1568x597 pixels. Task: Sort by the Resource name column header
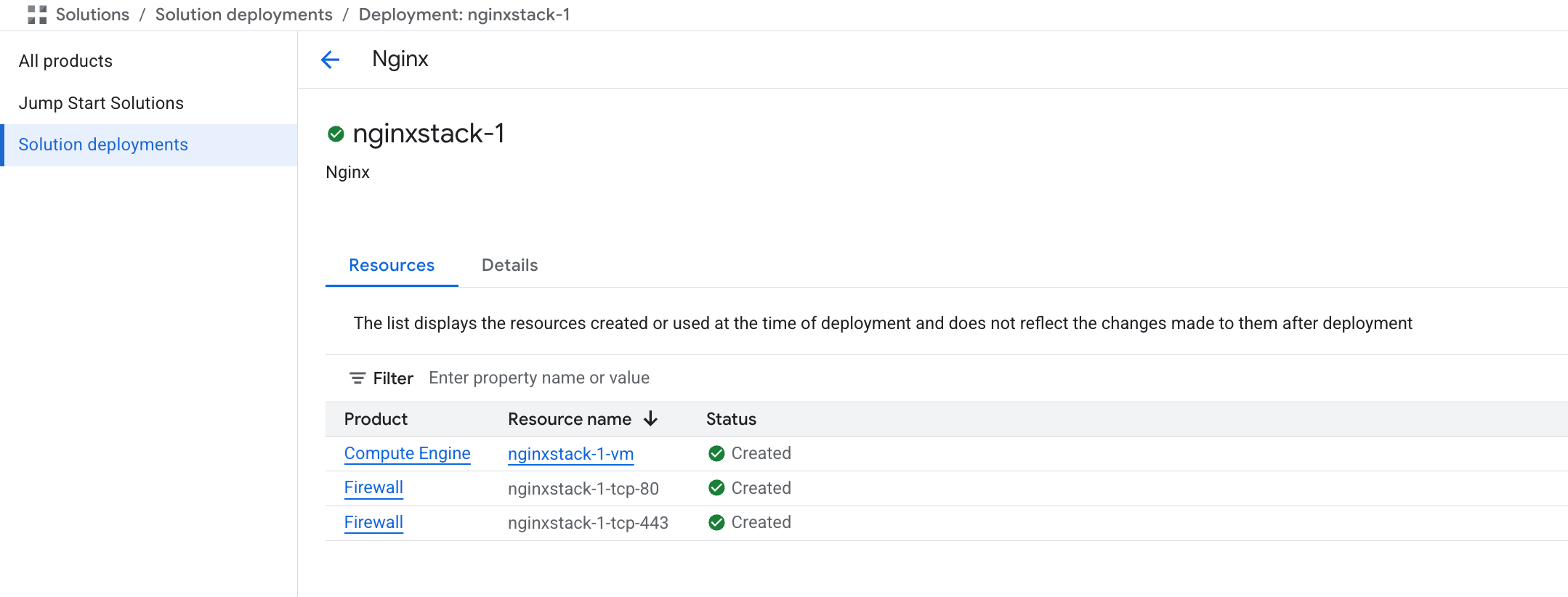pyautogui.click(x=570, y=419)
